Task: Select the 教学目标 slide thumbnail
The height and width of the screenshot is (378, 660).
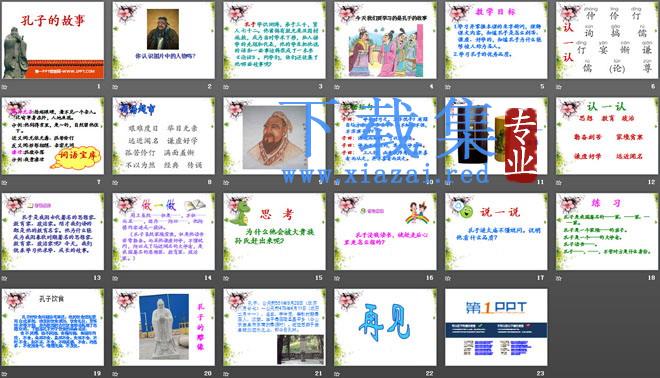Action: 496,40
